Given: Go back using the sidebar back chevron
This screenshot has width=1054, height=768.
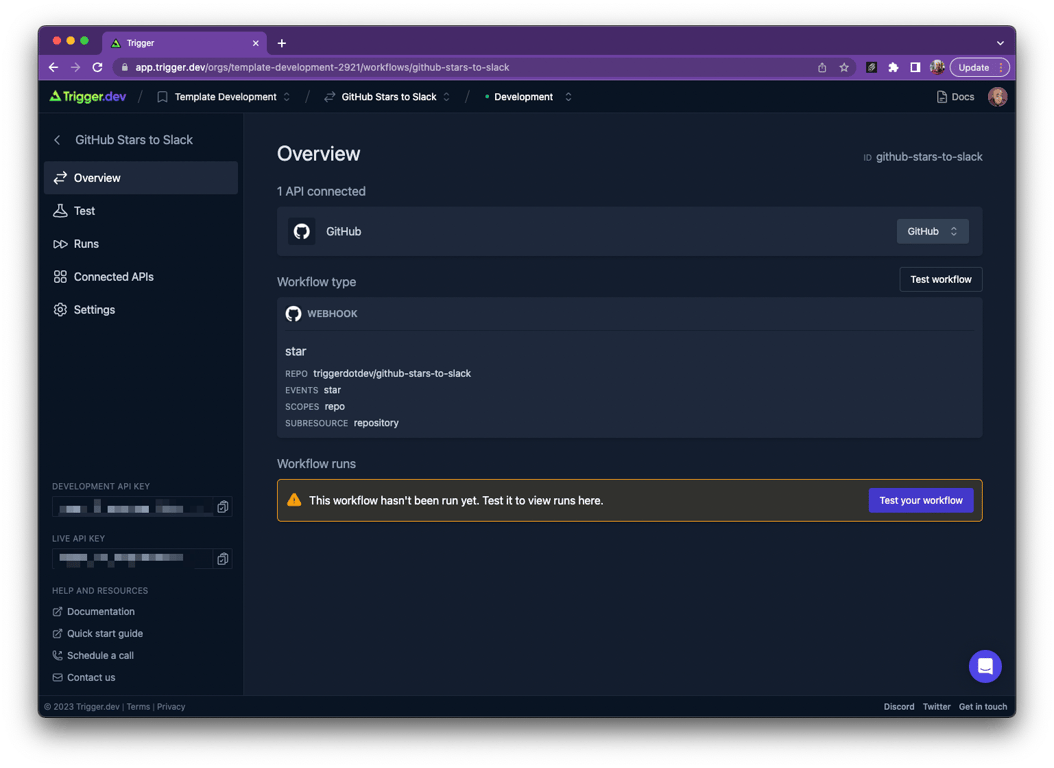Looking at the screenshot, I should coord(57,140).
